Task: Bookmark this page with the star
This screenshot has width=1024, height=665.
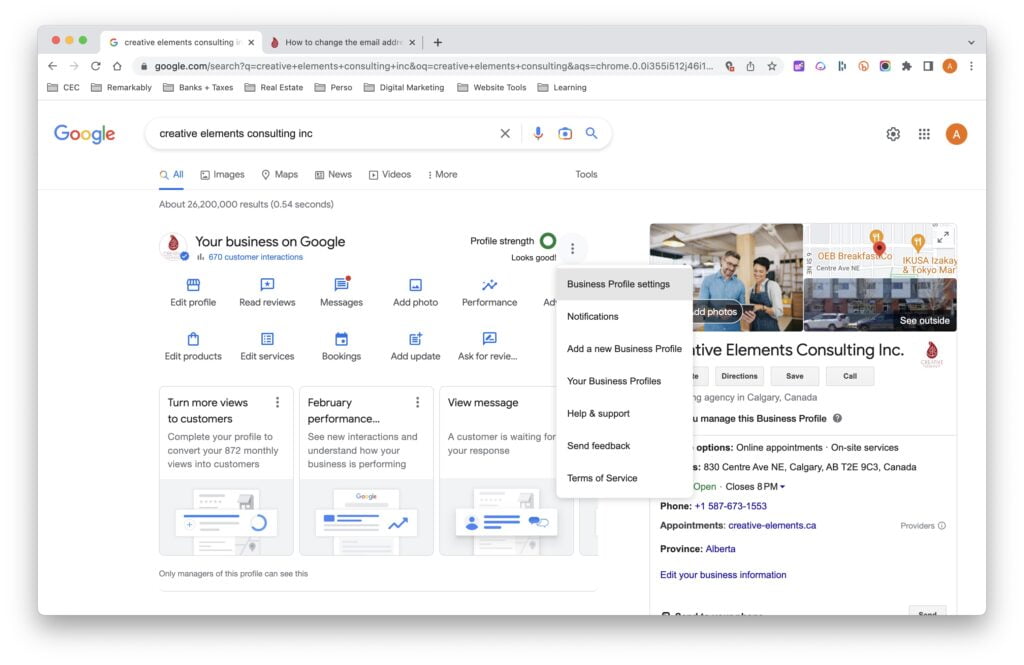Action: tap(772, 66)
